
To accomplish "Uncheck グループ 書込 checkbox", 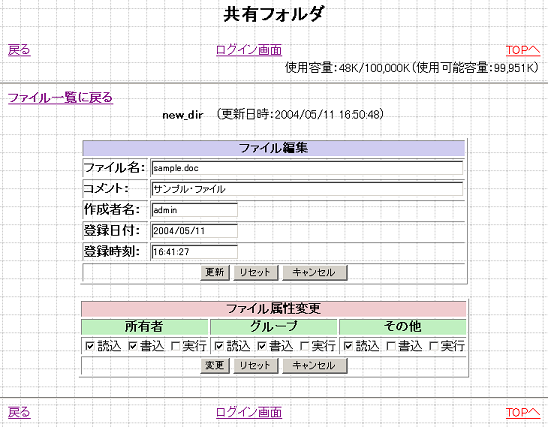I will pos(261,346).
